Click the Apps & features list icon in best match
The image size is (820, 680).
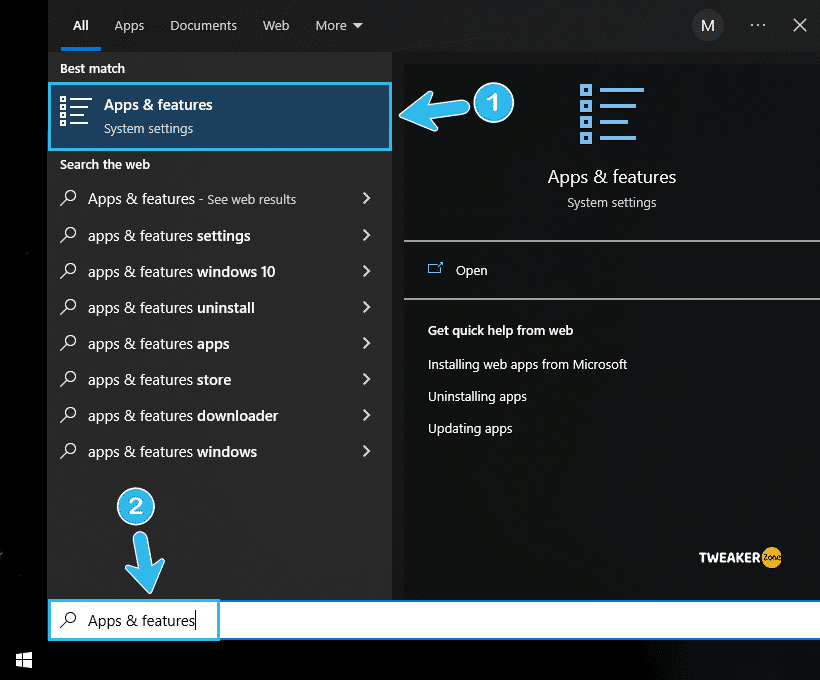(75, 111)
